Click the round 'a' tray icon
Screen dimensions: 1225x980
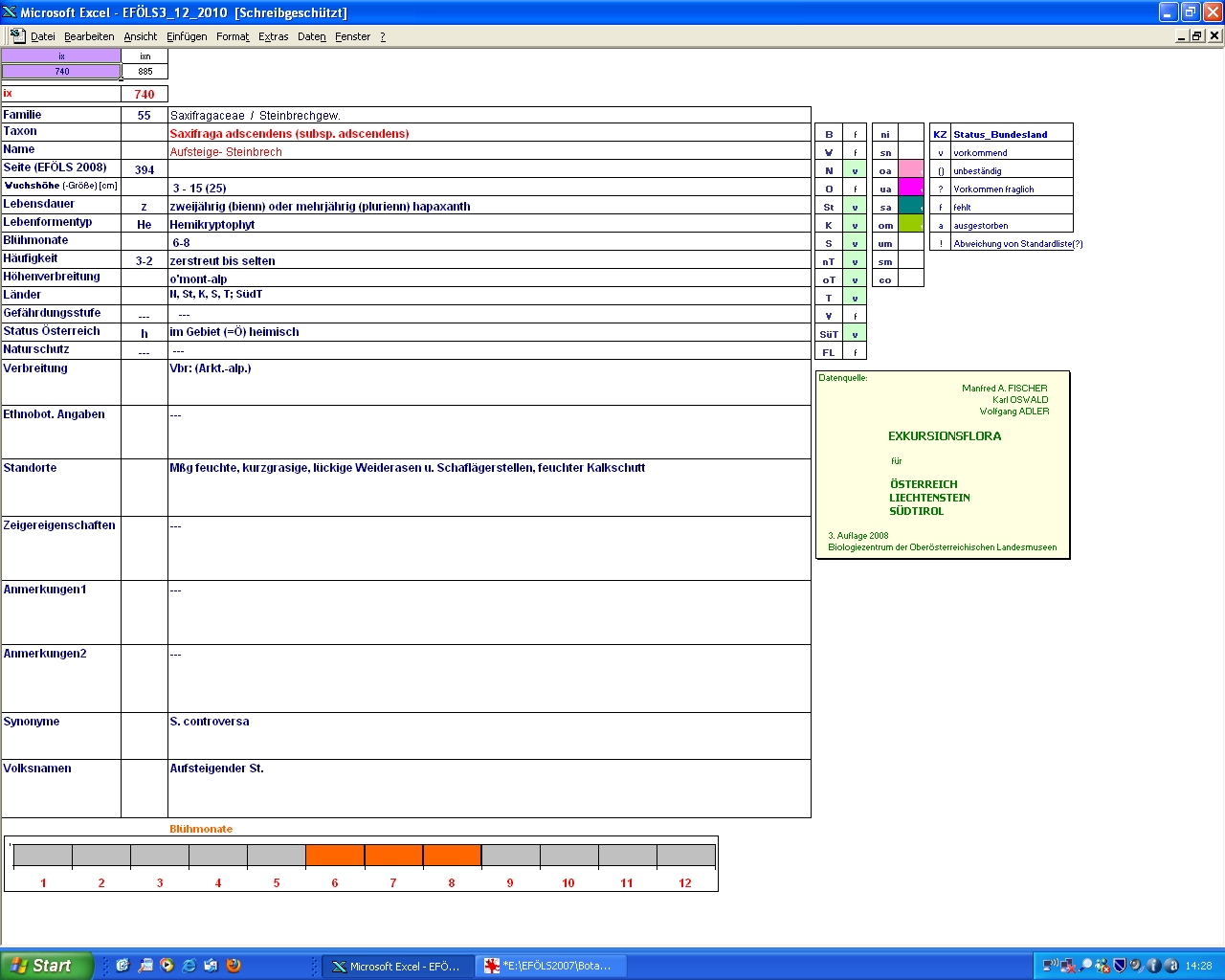(1170, 966)
